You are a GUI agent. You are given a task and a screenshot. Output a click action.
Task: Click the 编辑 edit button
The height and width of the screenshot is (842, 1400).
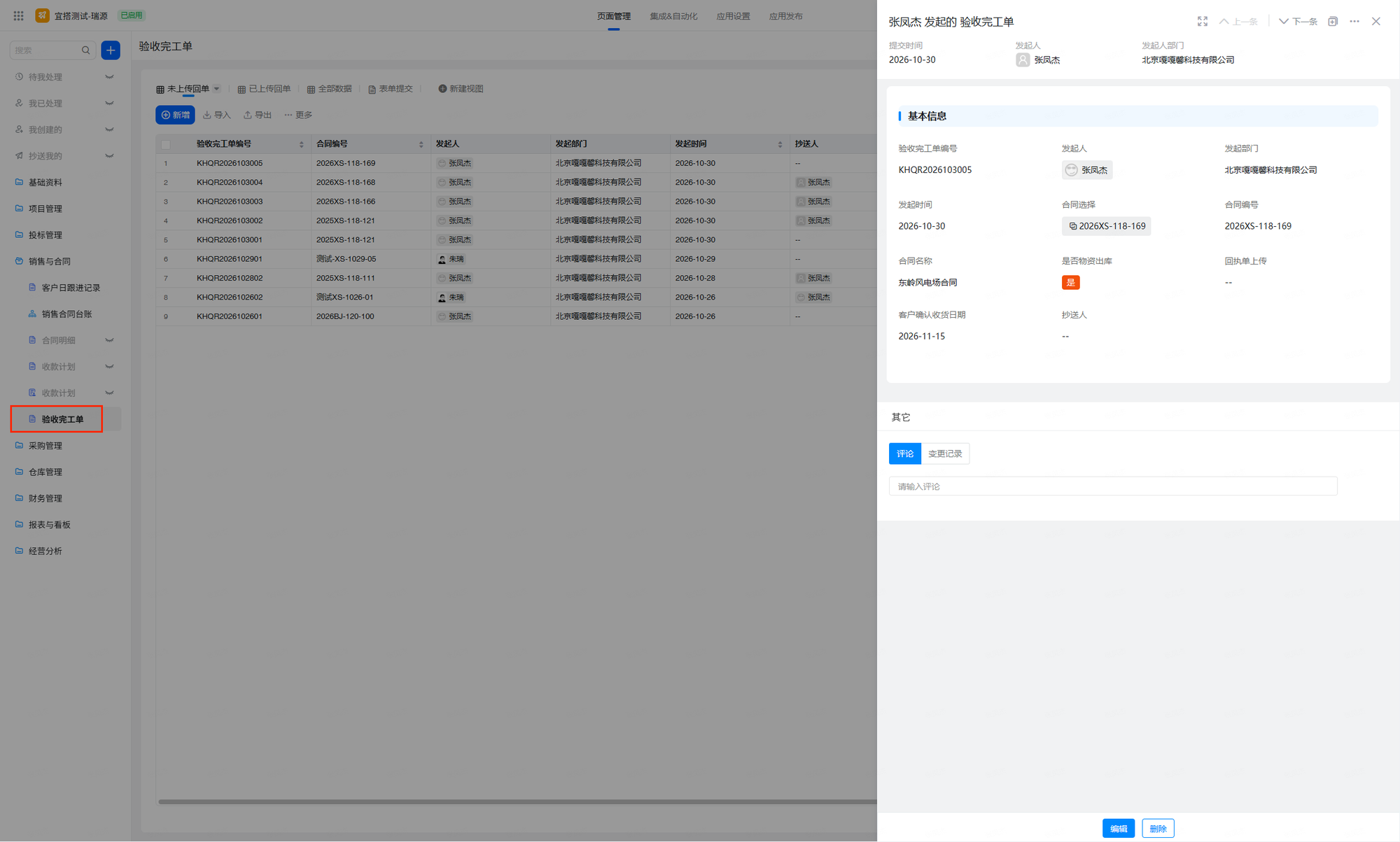click(1119, 829)
